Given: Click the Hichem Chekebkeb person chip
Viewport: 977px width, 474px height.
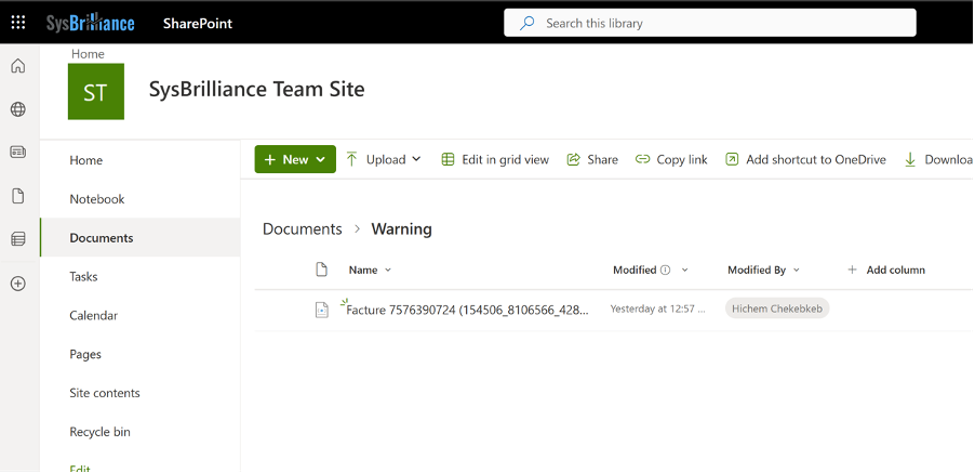Looking at the screenshot, I should pyautogui.click(x=777, y=309).
